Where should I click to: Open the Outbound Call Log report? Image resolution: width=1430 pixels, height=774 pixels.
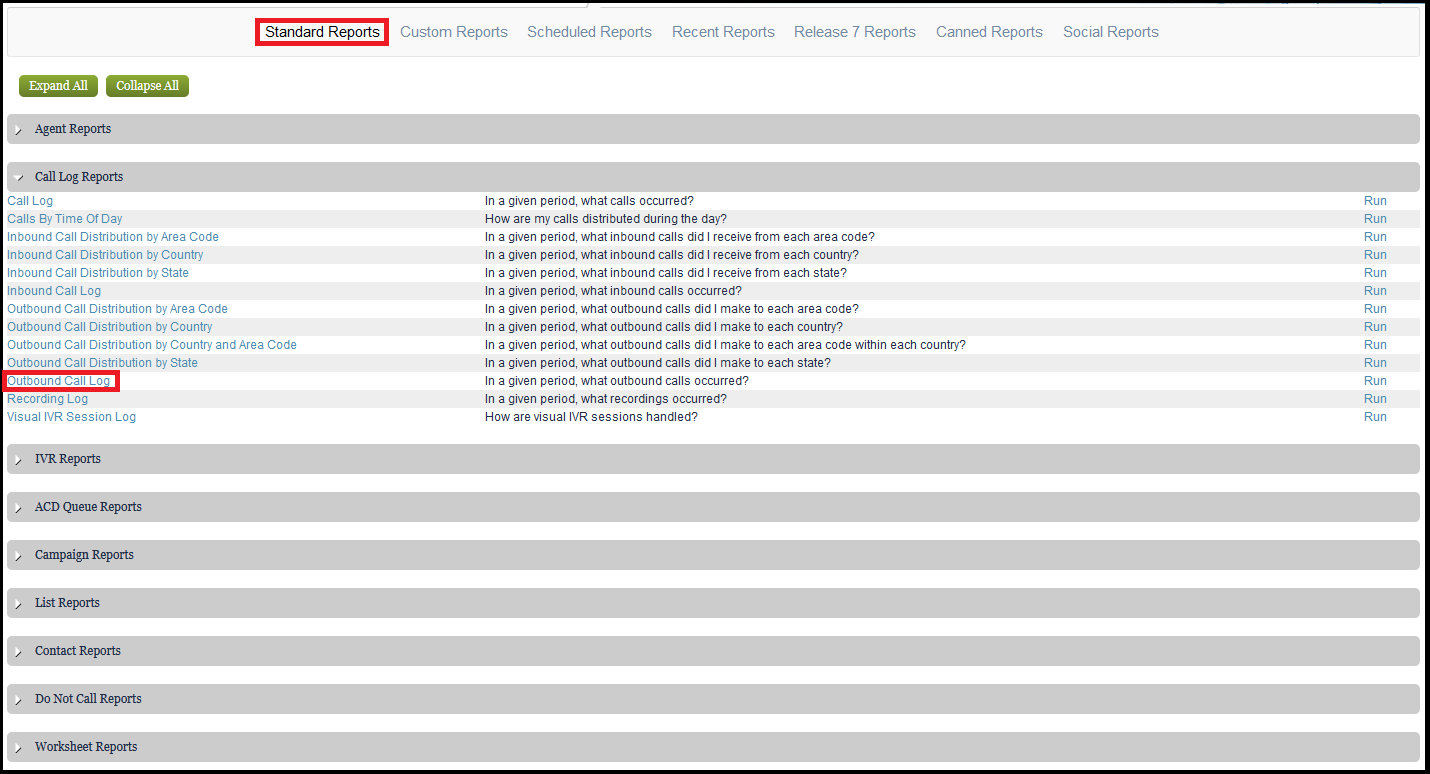click(59, 381)
